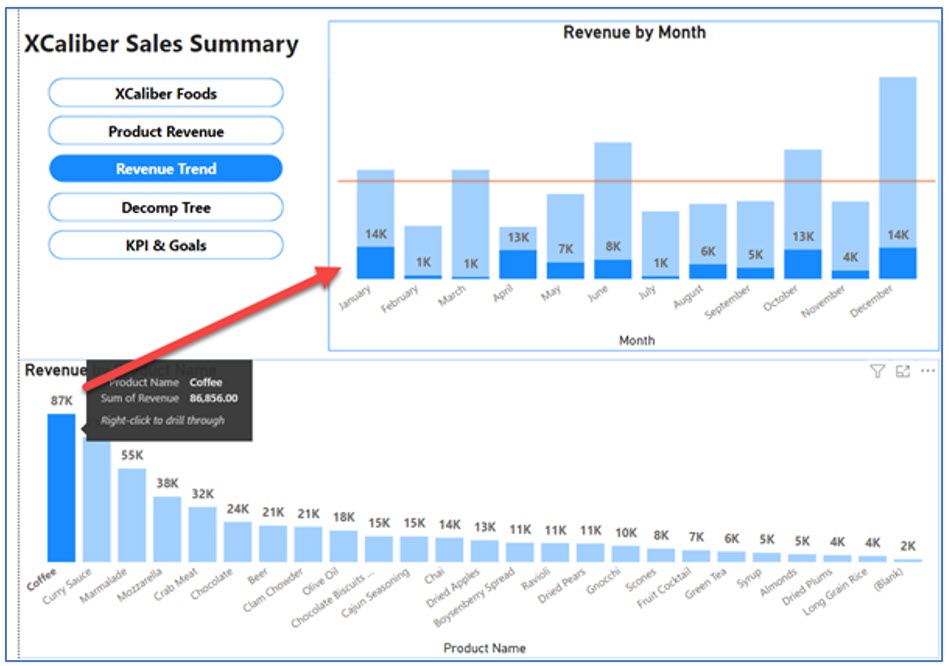Click the Product Name axis title

pyautogui.click(x=484, y=648)
